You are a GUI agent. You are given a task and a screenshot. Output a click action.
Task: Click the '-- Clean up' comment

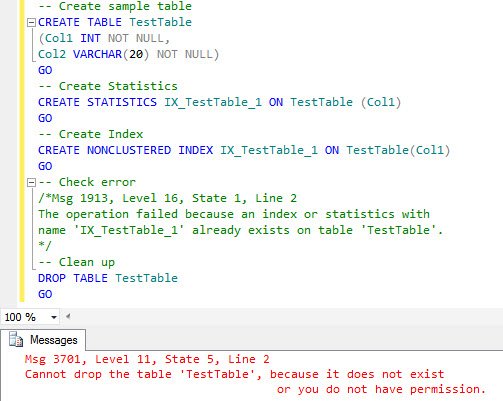click(x=77, y=262)
